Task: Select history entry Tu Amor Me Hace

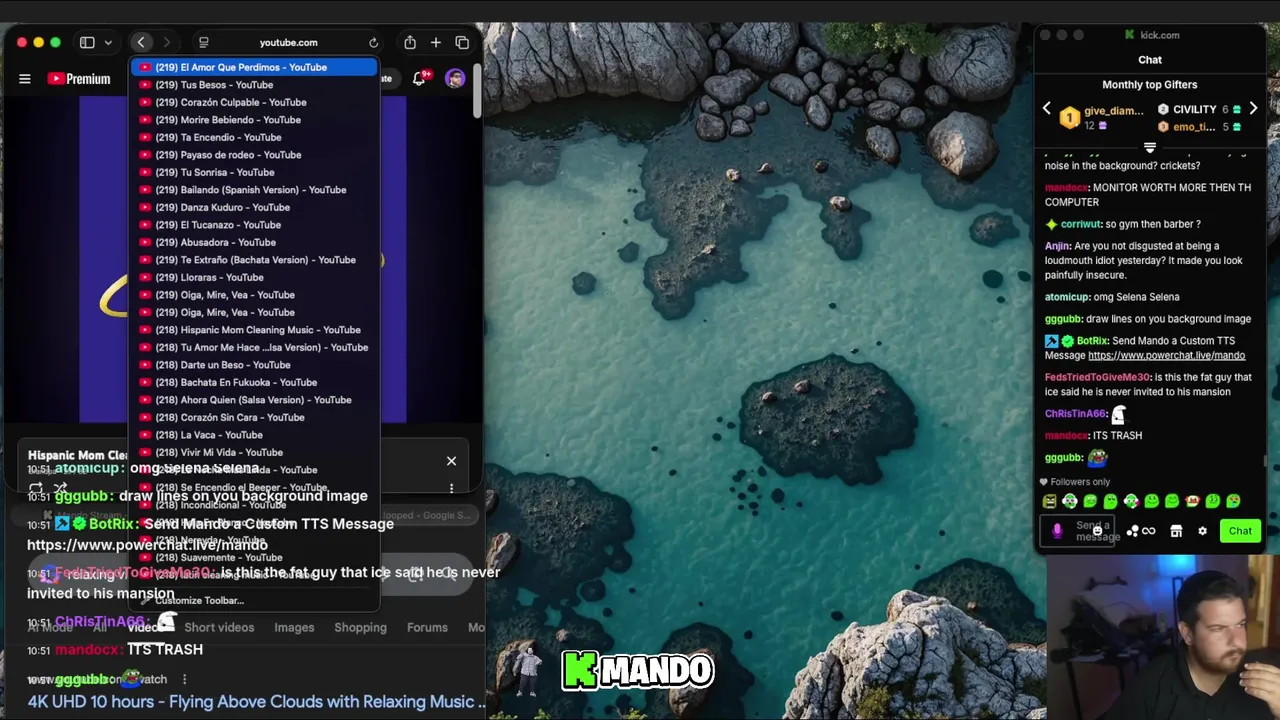Action: pyautogui.click(x=254, y=347)
